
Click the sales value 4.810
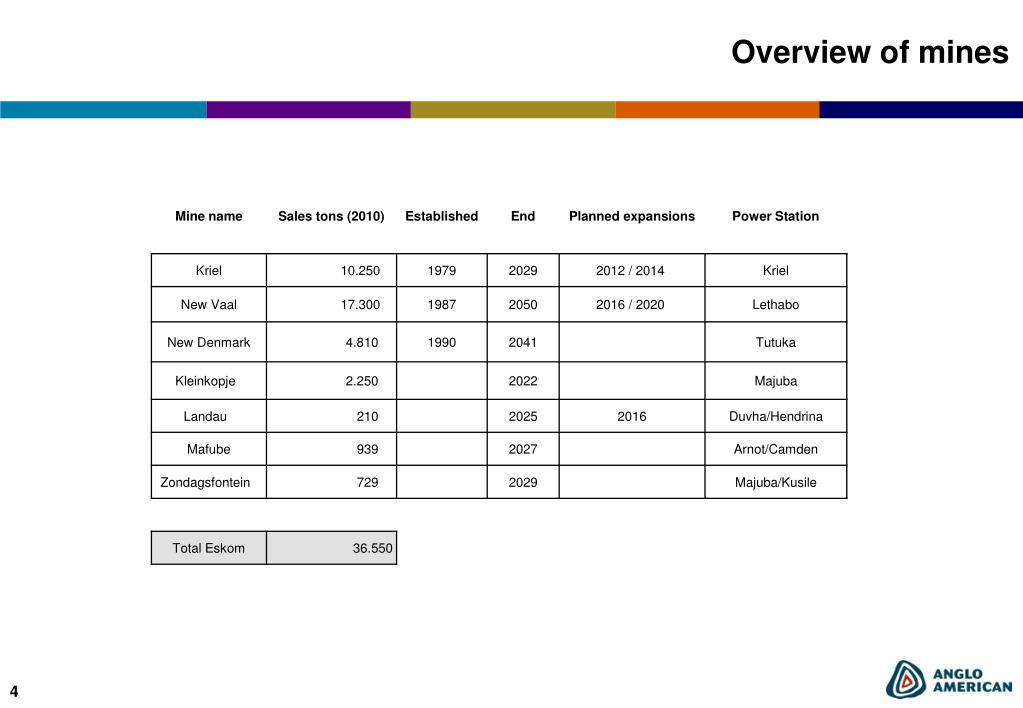362,343
